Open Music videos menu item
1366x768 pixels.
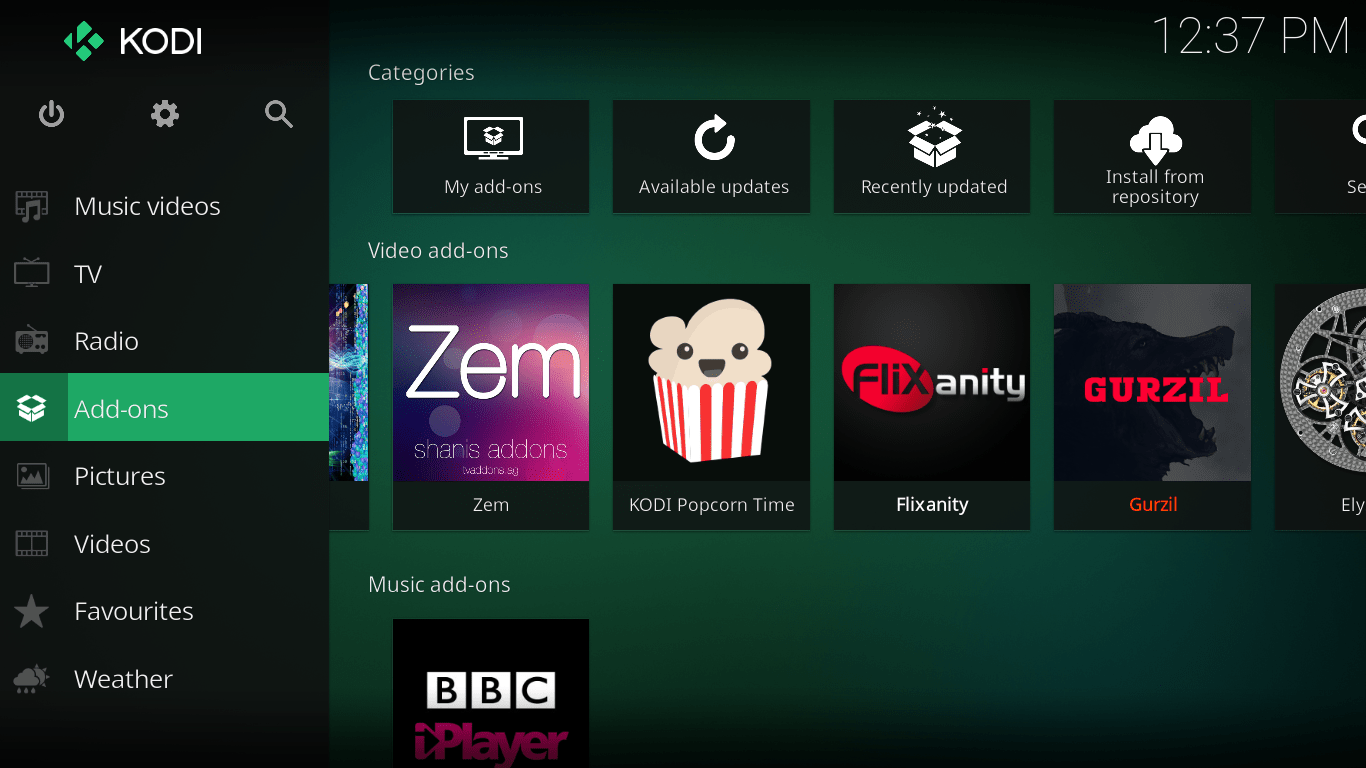[x=164, y=206]
